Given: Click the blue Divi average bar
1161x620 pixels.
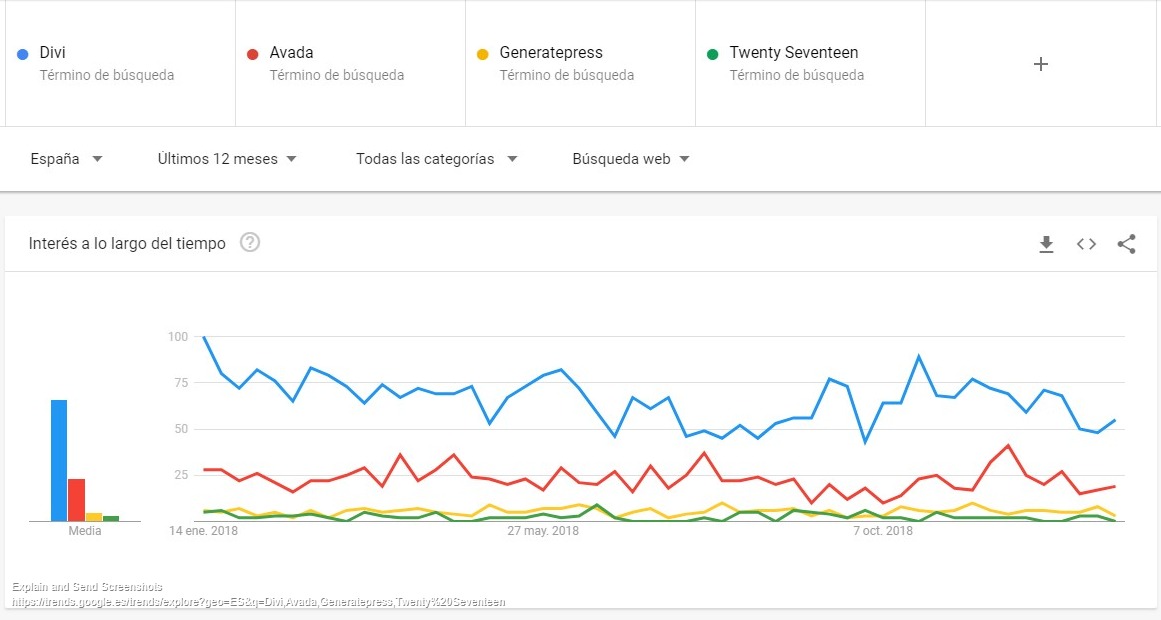Looking at the screenshot, I should pos(59,460).
